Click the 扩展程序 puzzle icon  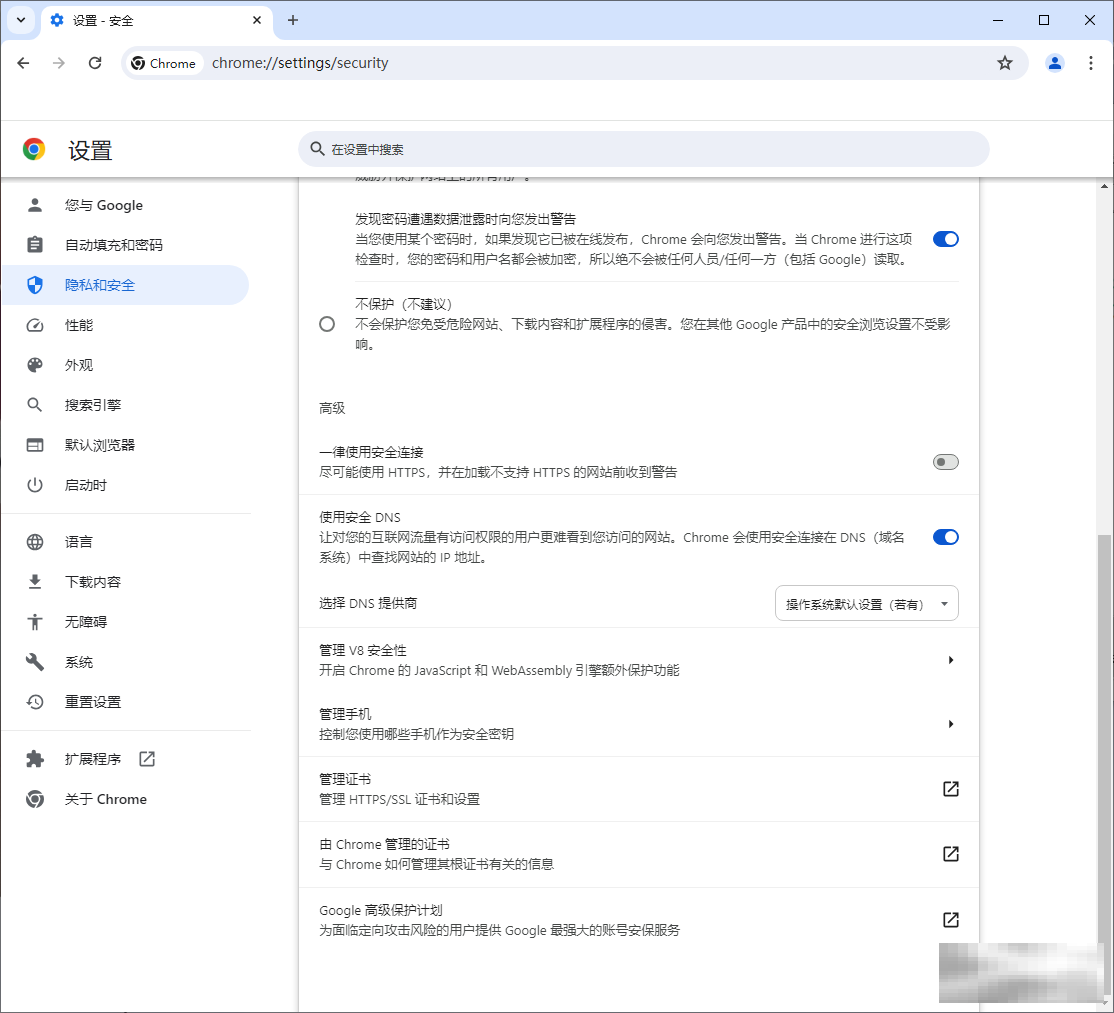[x=35, y=759]
